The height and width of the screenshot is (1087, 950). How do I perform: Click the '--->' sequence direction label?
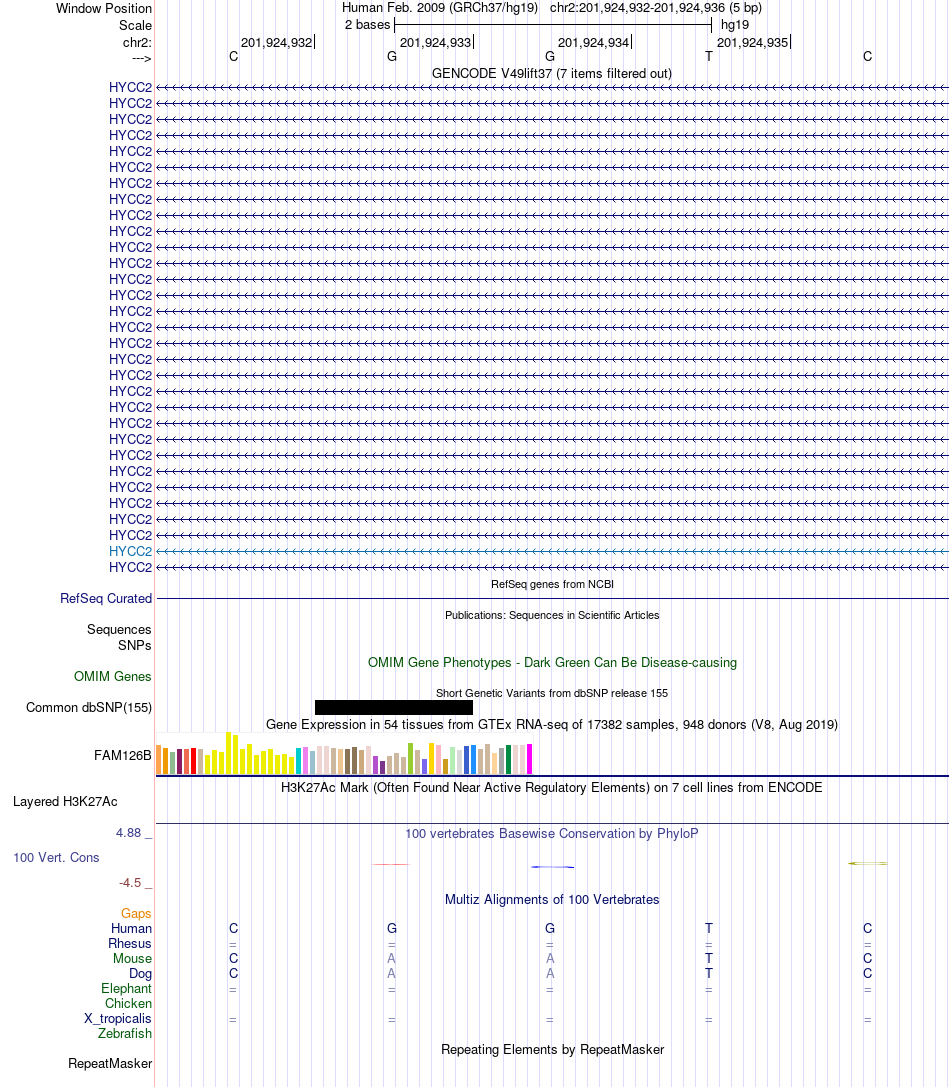[x=141, y=58]
